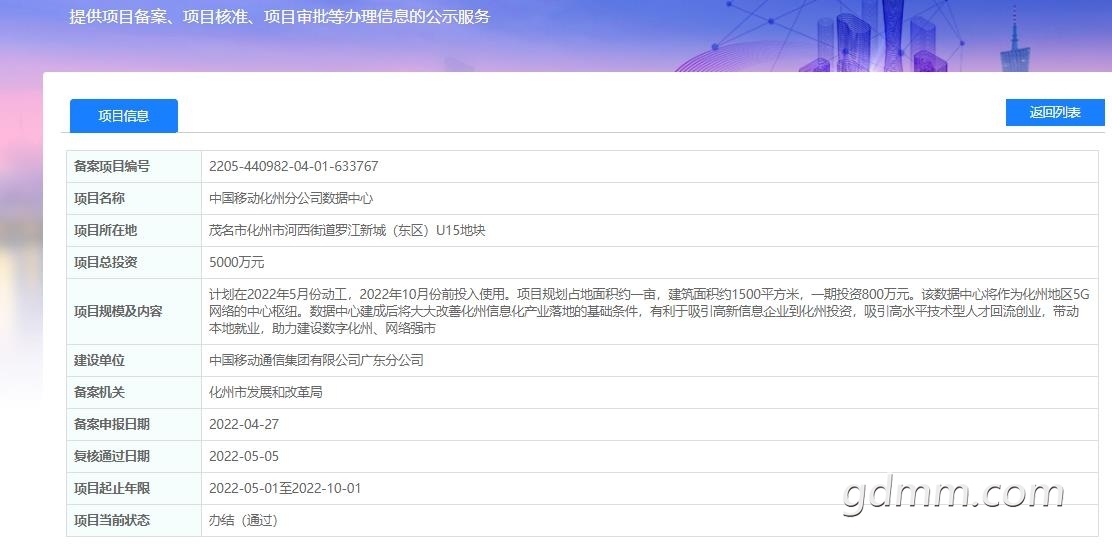This screenshot has height=556, width=1112.
Task: Click the 建设单位 label cell
Action: [134, 360]
